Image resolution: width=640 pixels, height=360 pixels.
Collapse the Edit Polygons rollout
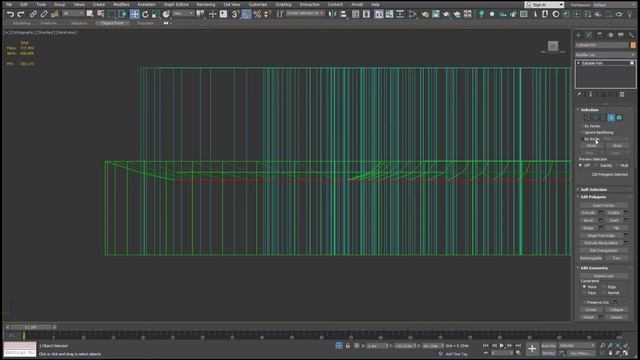pos(593,197)
